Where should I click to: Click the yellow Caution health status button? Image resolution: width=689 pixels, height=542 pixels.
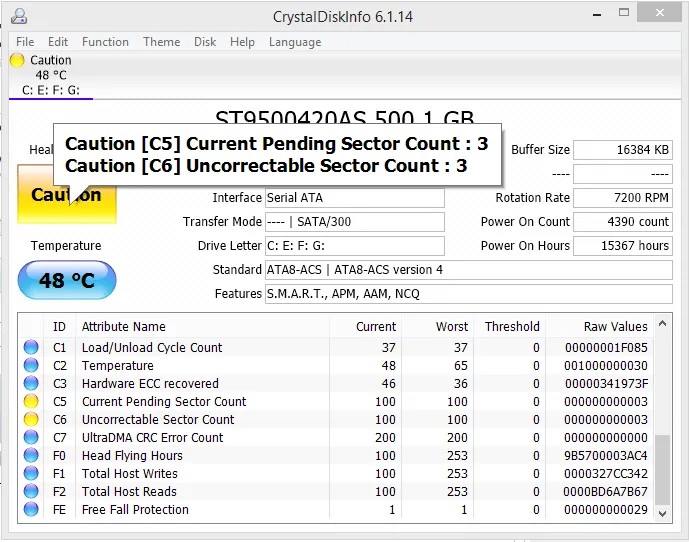pyautogui.click(x=67, y=194)
